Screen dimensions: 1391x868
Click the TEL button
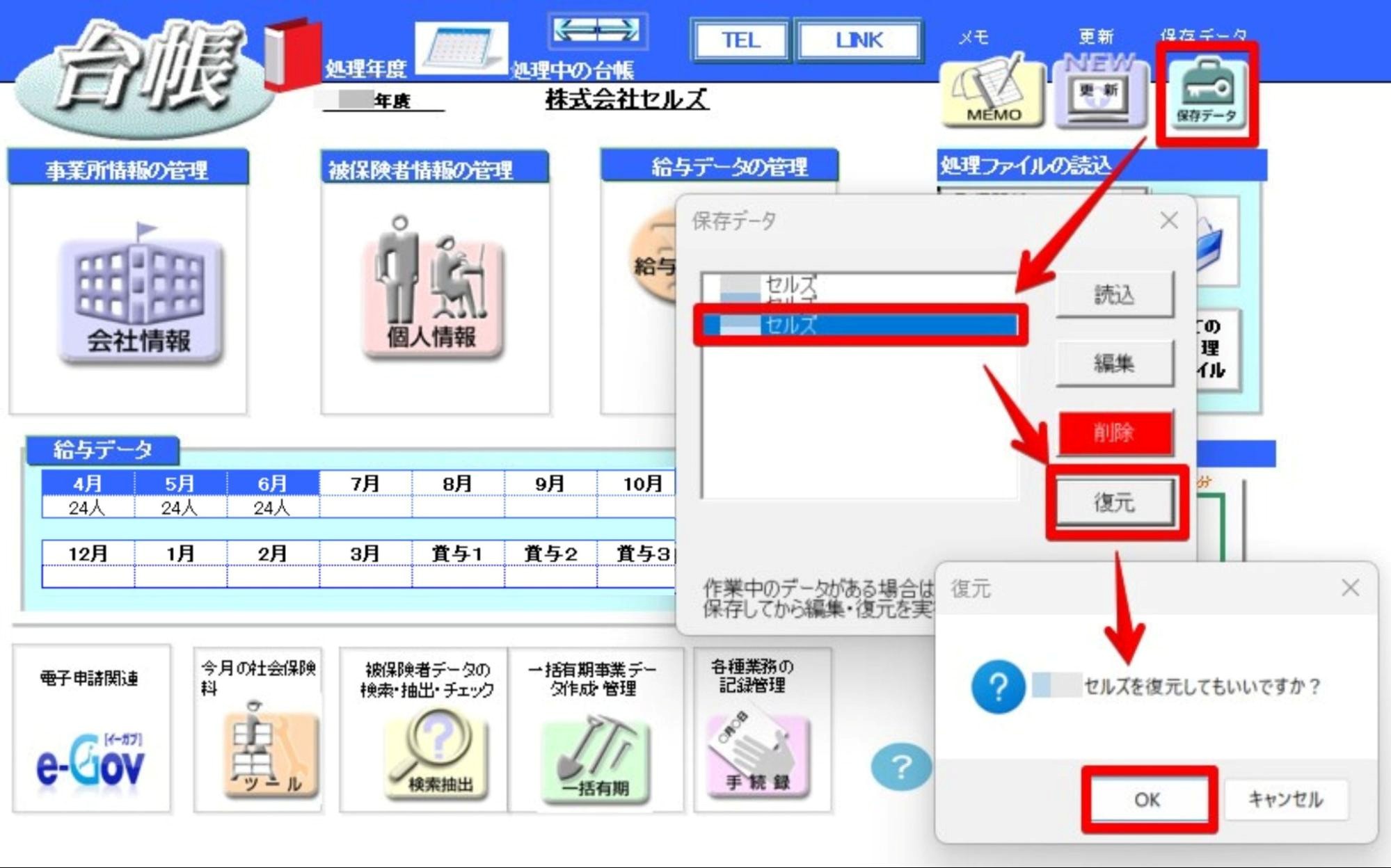coord(740,40)
